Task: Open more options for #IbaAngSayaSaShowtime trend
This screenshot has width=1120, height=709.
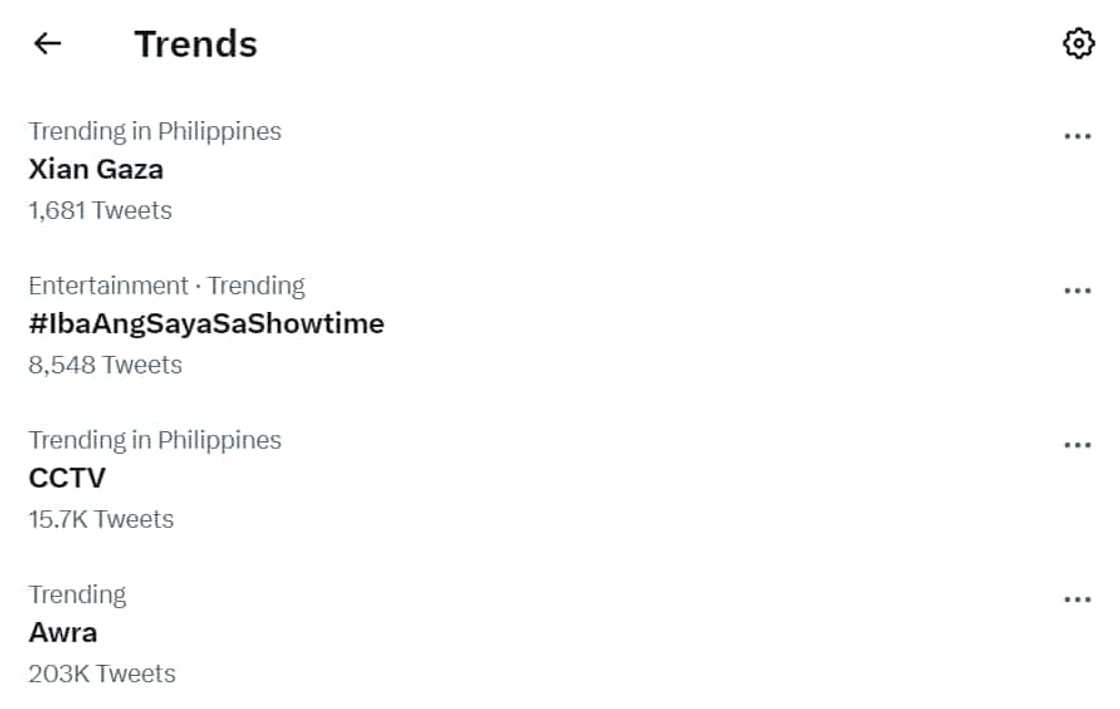Action: coord(1077,291)
